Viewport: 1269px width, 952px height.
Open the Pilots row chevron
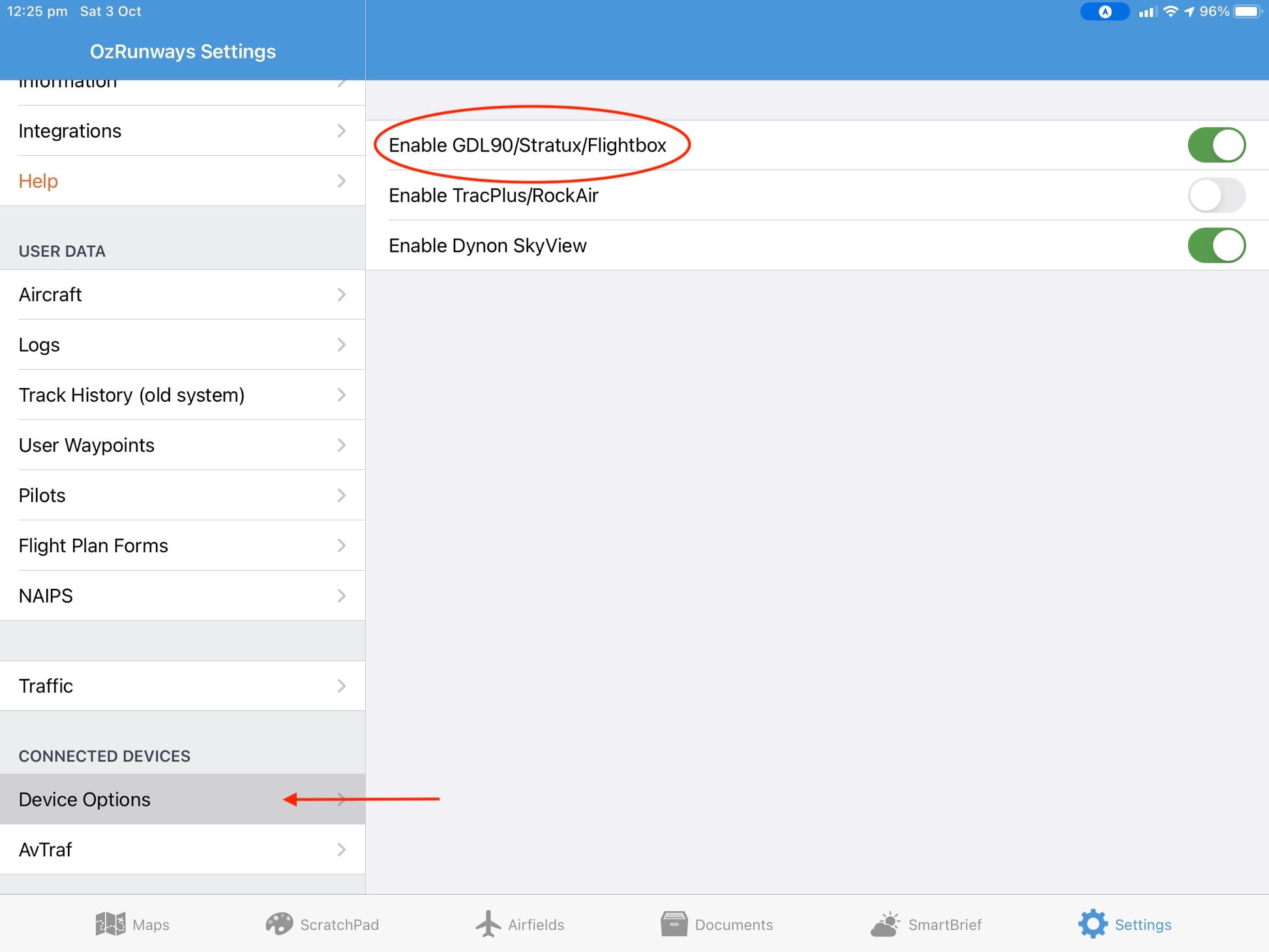coord(341,495)
